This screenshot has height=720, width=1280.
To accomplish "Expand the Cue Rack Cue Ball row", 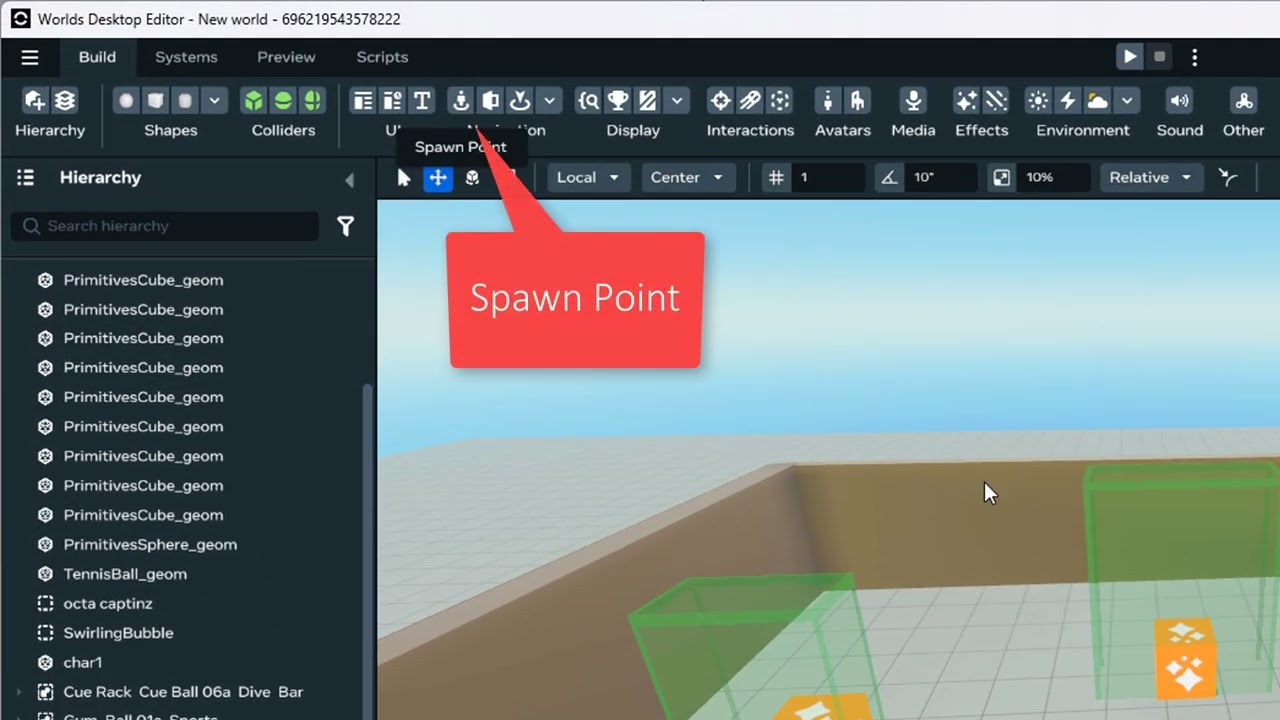I will tap(18, 692).
